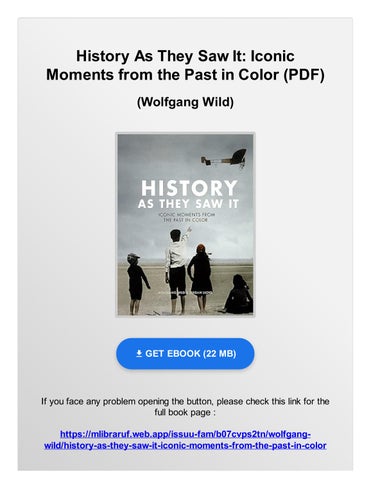Click the small author credits at the cover bottom
Image resolution: width=371 pixels, height=480 pixels.
coord(186,293)
